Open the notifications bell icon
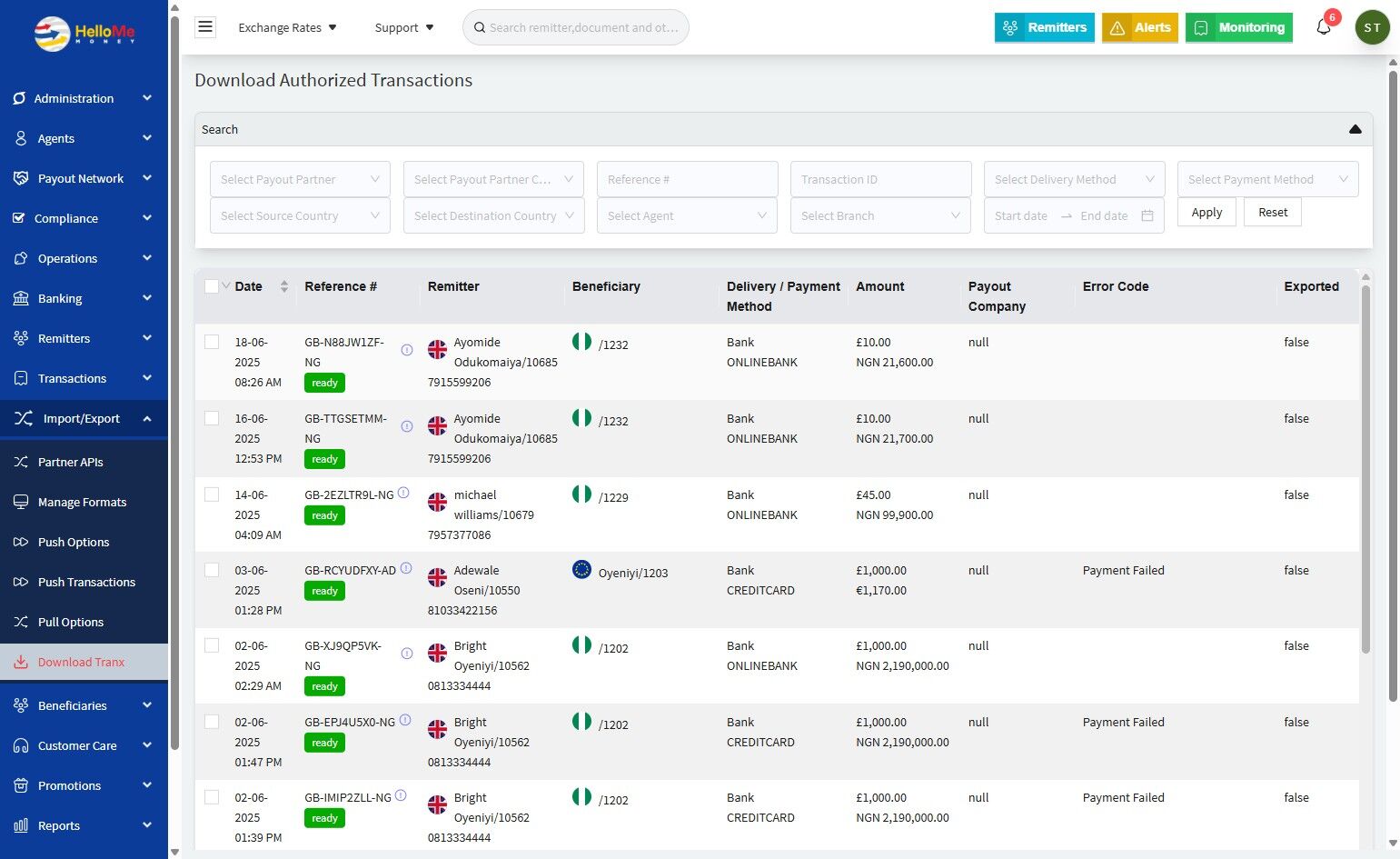 tap(1324, 27)
